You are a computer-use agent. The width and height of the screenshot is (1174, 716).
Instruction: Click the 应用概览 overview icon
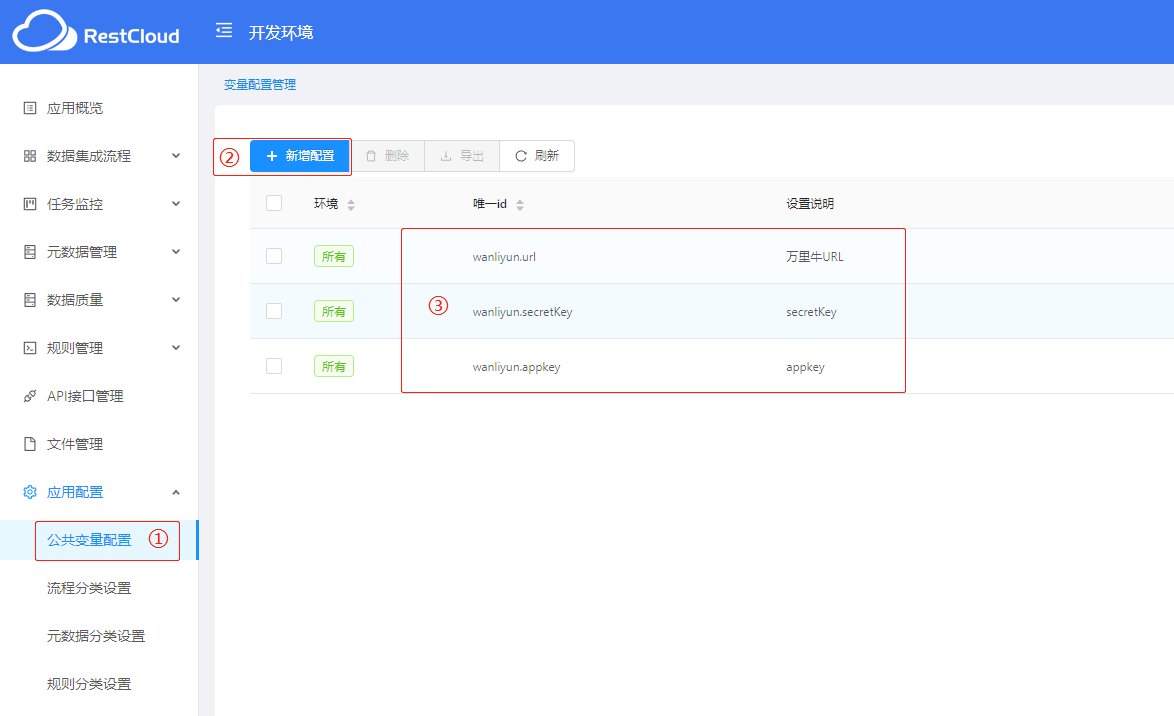(x=30, y=108)
